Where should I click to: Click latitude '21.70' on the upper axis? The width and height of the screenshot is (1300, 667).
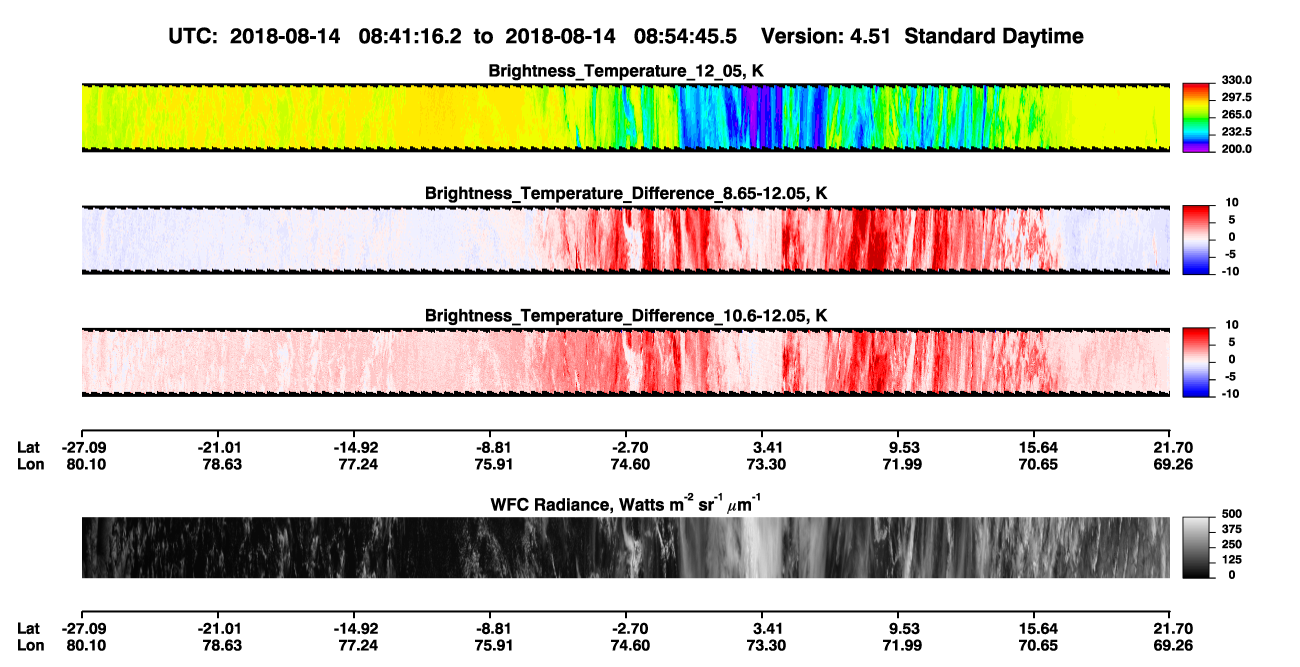click(1173, 448)
